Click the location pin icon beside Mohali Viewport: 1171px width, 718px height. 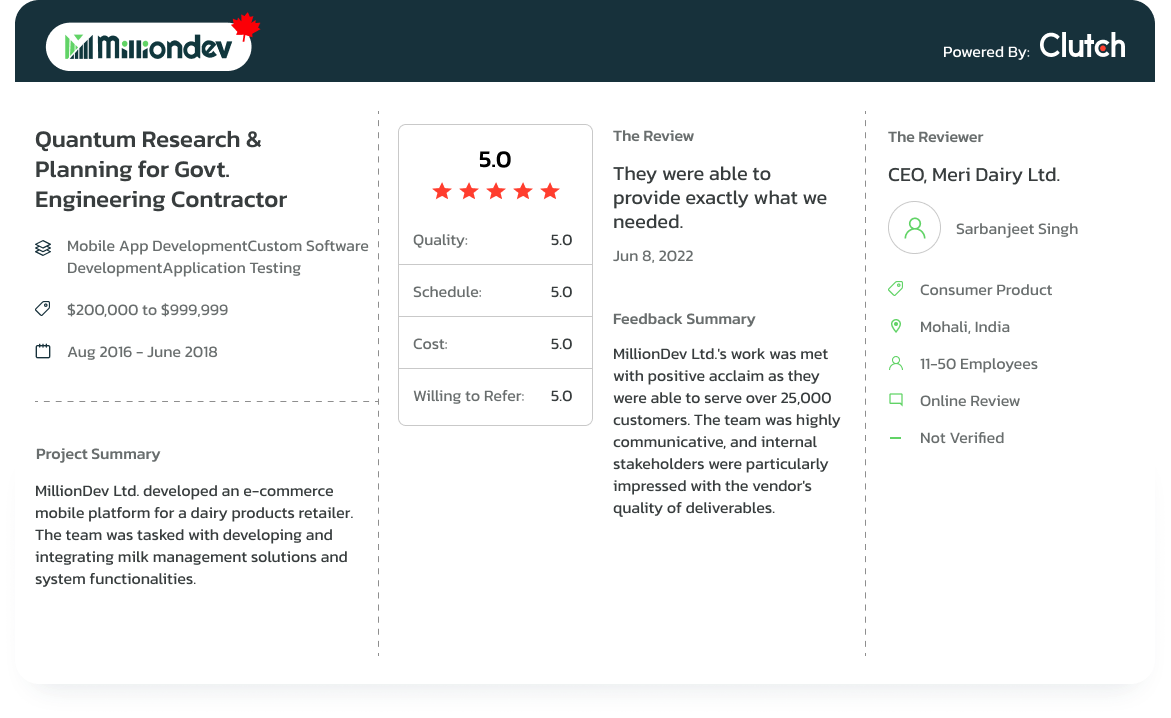896,327
